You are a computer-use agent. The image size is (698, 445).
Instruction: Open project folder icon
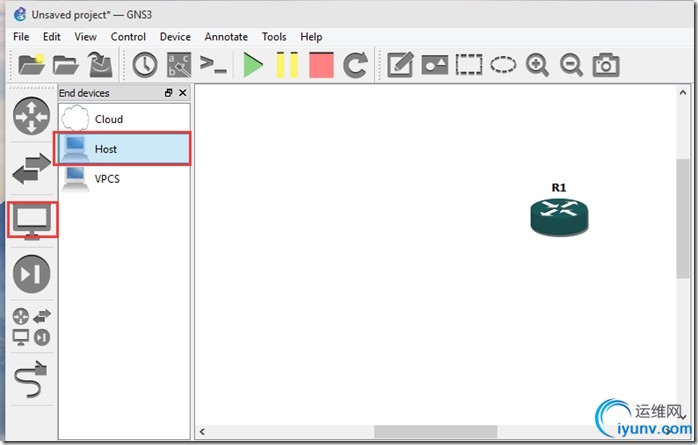[x=65, y=65]
